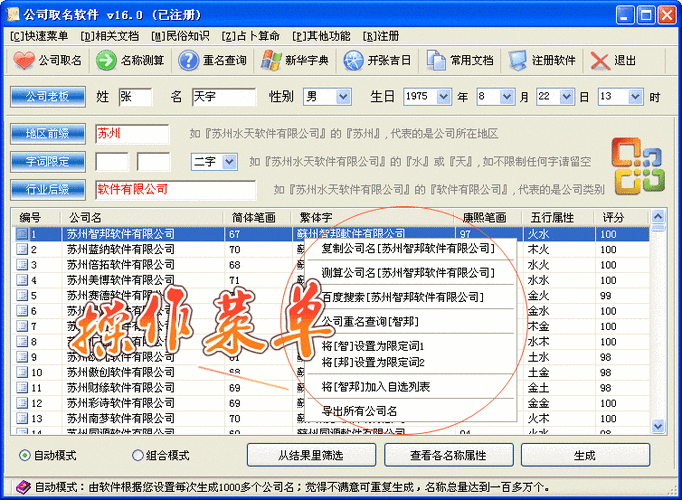Viewport: 682px width, 500px height.
Task: Click the given name 名 input field
Action: [x=224, y=97]
